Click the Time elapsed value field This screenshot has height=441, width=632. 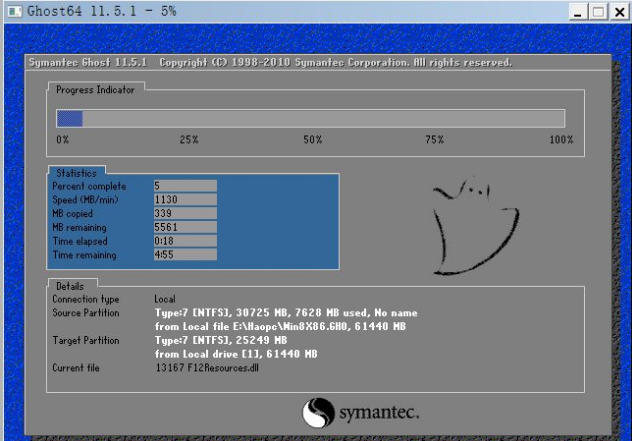coord(184,241)
